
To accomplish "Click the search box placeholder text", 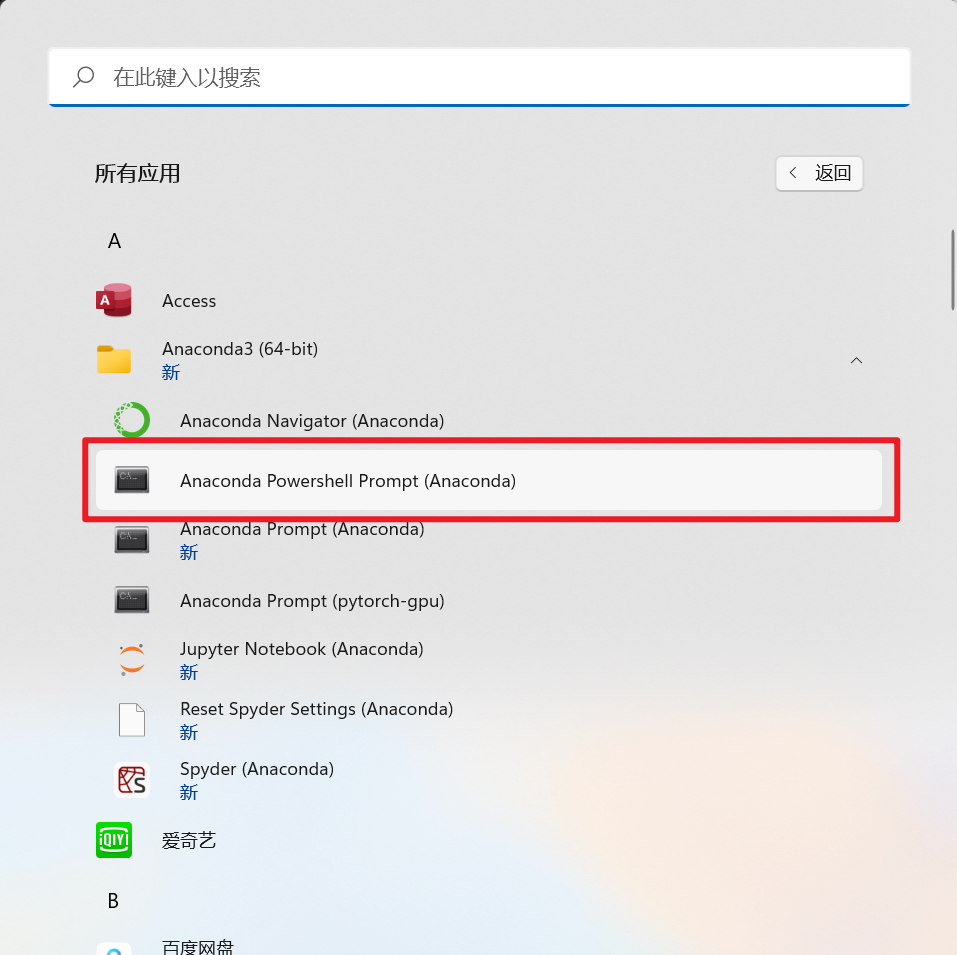I will [x=187, y=77].
